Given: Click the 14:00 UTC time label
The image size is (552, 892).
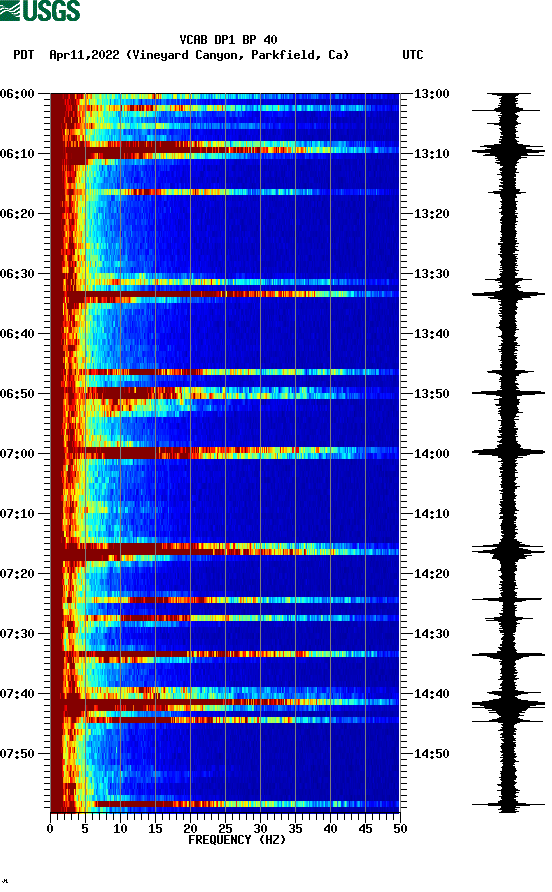Looking at the screenshot, I should (431, 454).
